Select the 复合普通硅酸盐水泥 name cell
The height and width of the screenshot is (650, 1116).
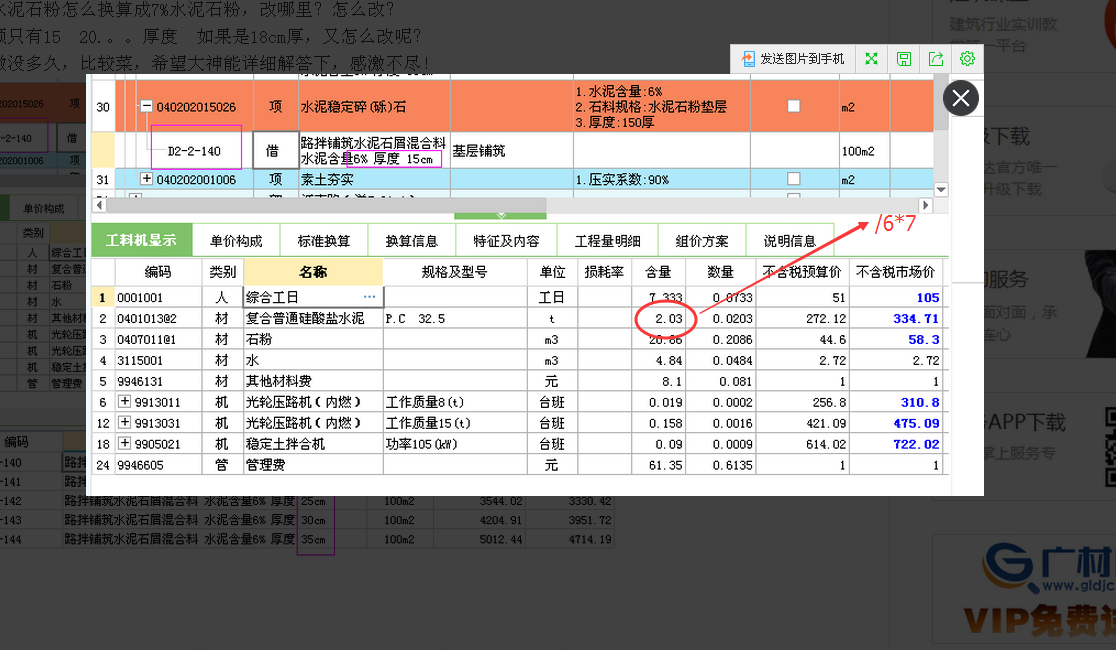(x=313, y=318)
